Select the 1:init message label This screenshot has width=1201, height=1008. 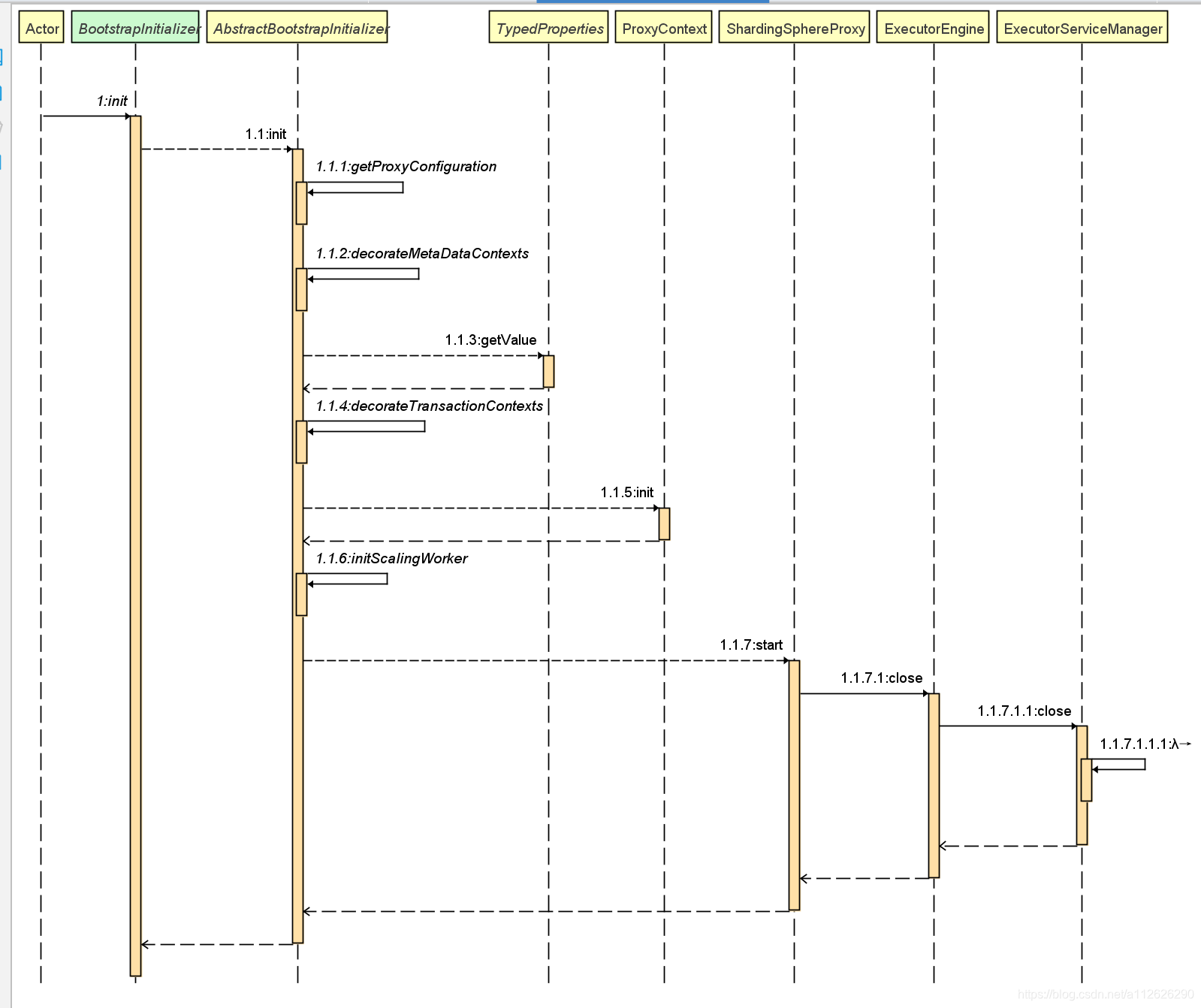point(112,101)
